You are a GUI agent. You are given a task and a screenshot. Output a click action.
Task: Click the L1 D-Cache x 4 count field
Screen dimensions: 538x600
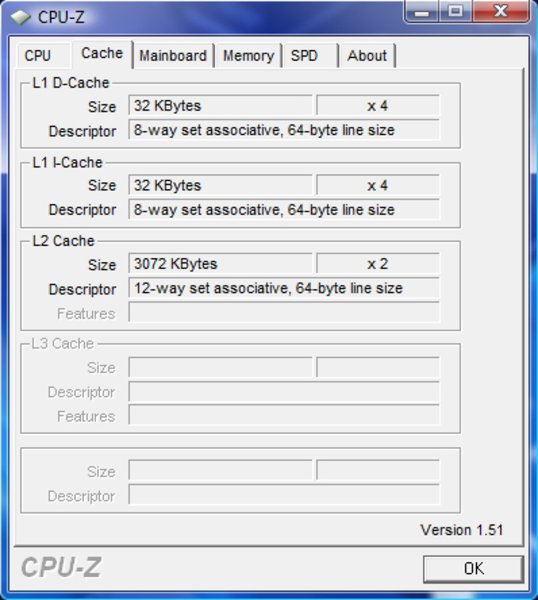[378, 106]
